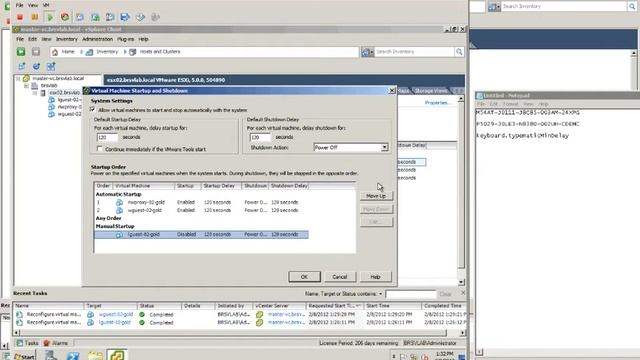Click the wguest-02-gold target link in Recent Tasks
This screenshot has width=640, height=360.
pyautogui.click(x=116, y=315)
